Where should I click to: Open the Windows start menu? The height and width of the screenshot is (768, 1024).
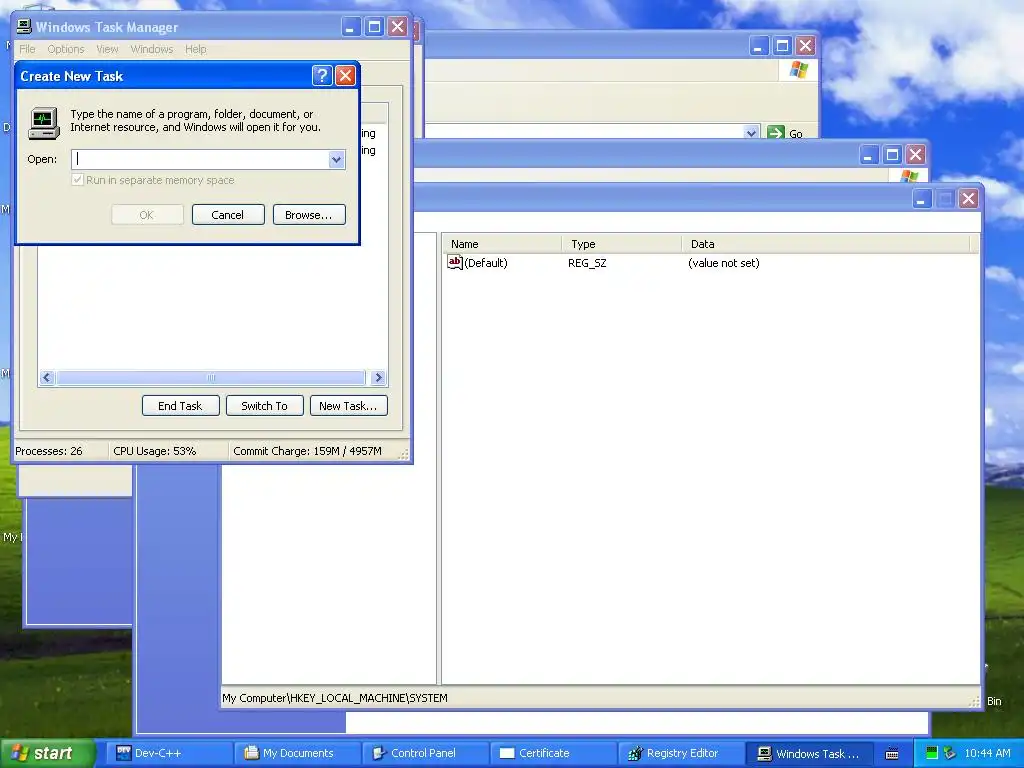coord(47,753)
